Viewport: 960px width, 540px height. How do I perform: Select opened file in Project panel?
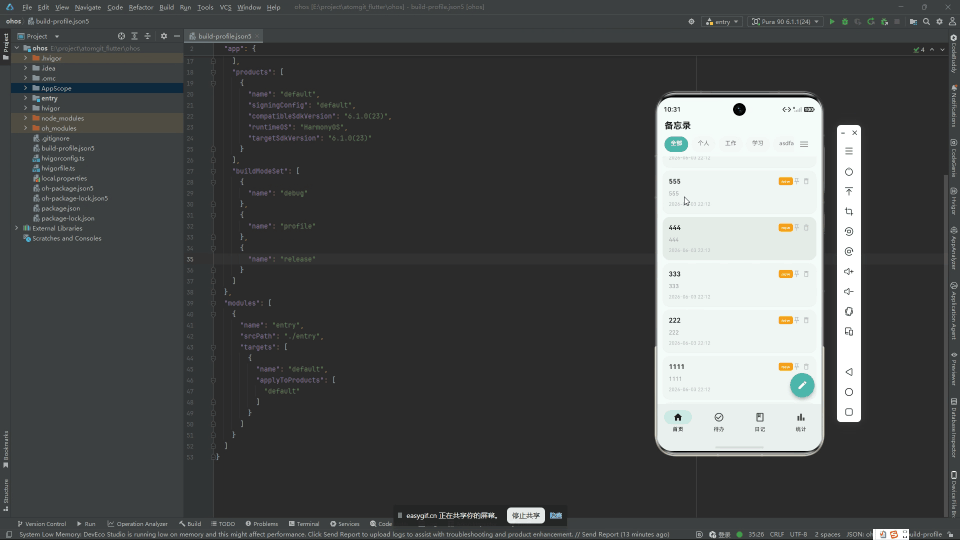coord(121,36)
